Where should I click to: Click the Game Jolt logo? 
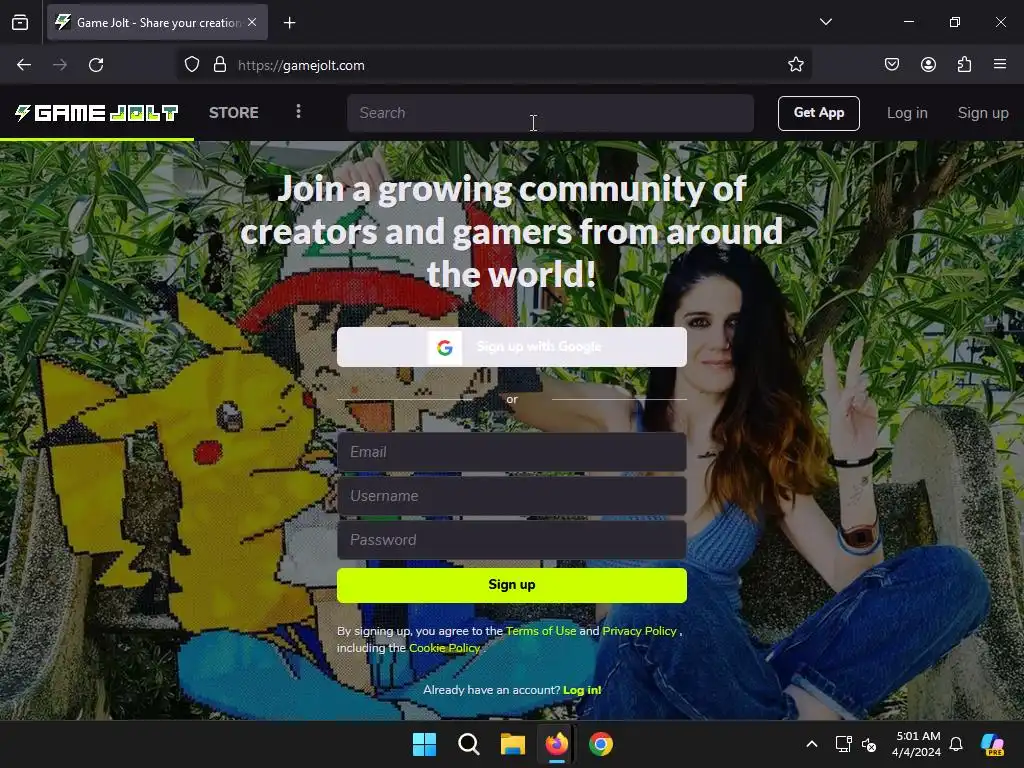[97, 113]
